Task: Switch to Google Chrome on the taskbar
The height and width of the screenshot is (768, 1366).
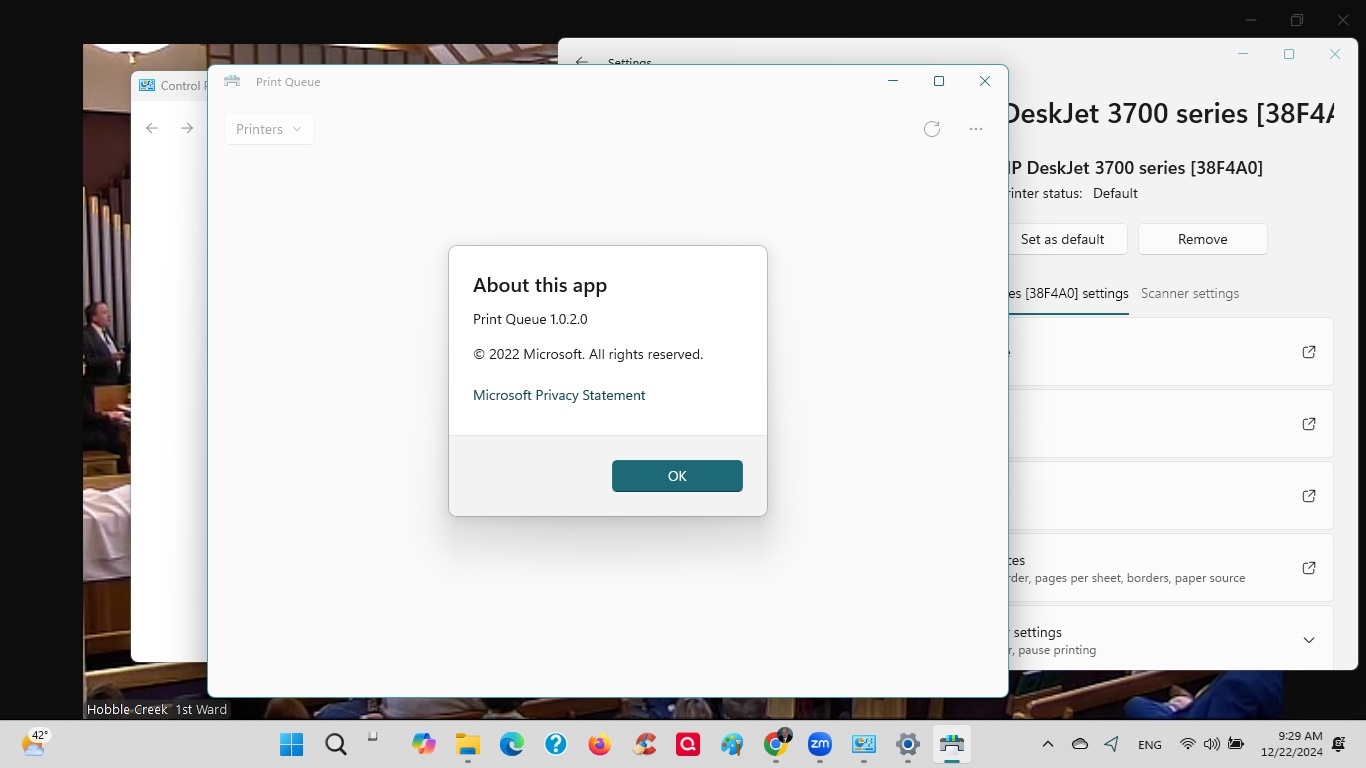Action: (776, 744)
